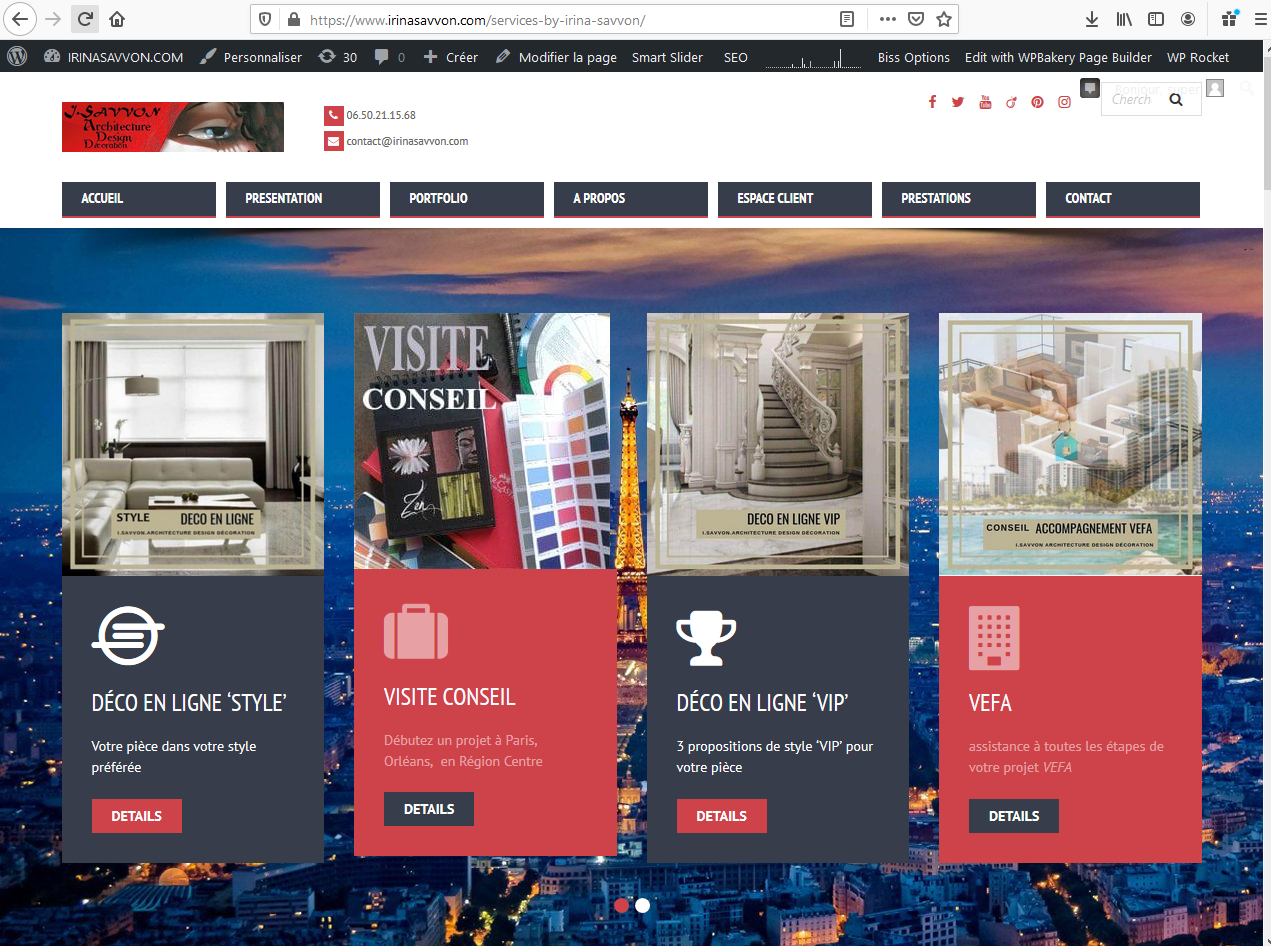Open the library bookshelf icon
Screen dimensions: 1271x946
coord(1124,19)
